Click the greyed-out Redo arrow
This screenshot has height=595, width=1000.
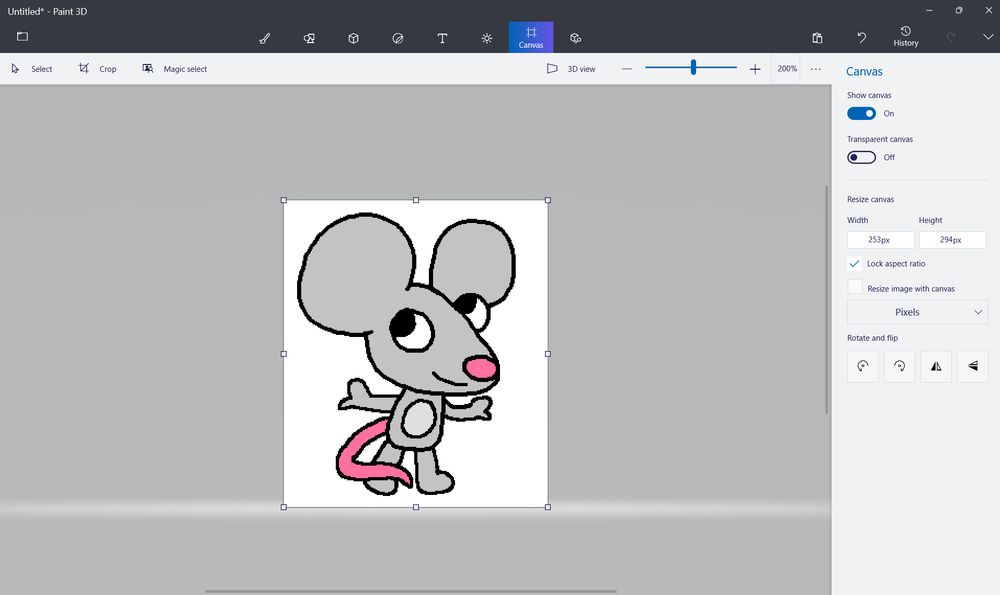[x=950, y=38]
